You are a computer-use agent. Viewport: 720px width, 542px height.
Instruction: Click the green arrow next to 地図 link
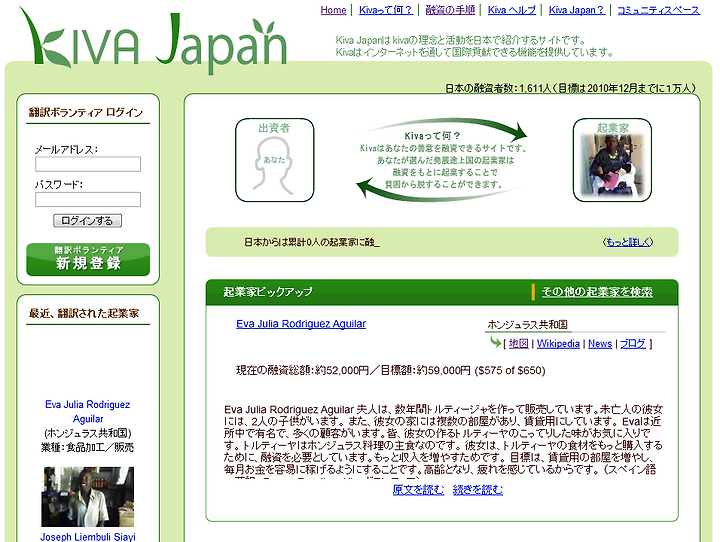pos(496,342)
